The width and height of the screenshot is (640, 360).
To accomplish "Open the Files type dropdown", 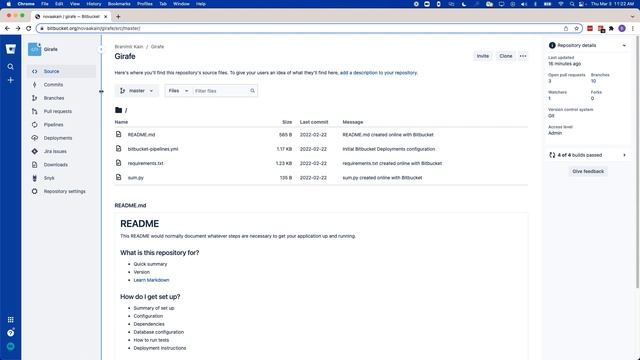I will coord(178,91).
